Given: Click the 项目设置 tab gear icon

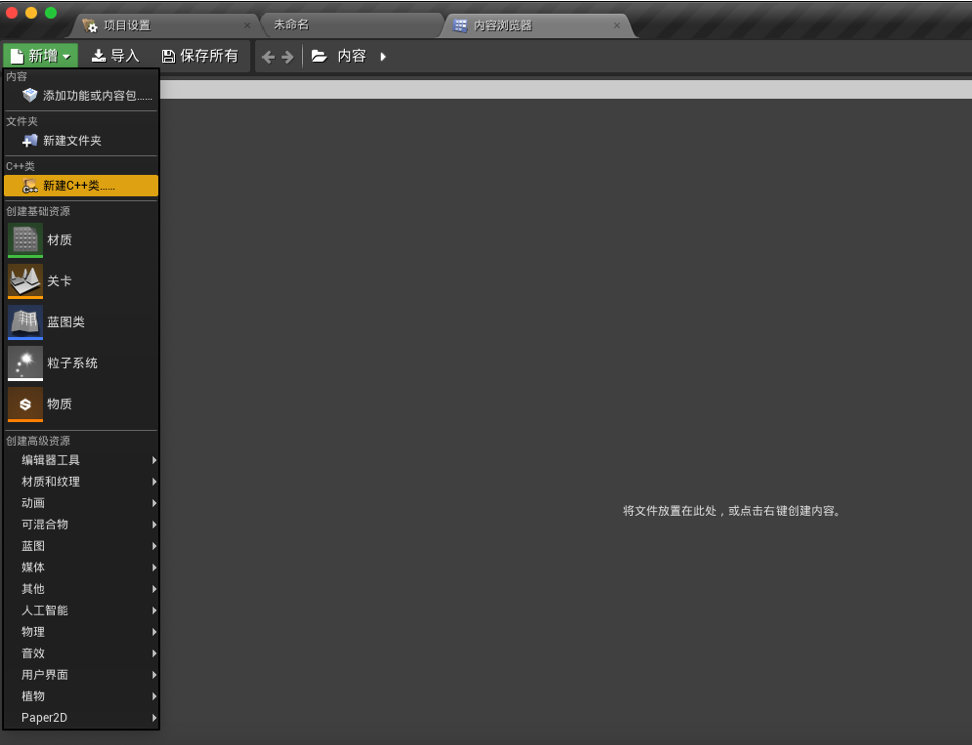Looking at the screenshot, I should [90, 25].
